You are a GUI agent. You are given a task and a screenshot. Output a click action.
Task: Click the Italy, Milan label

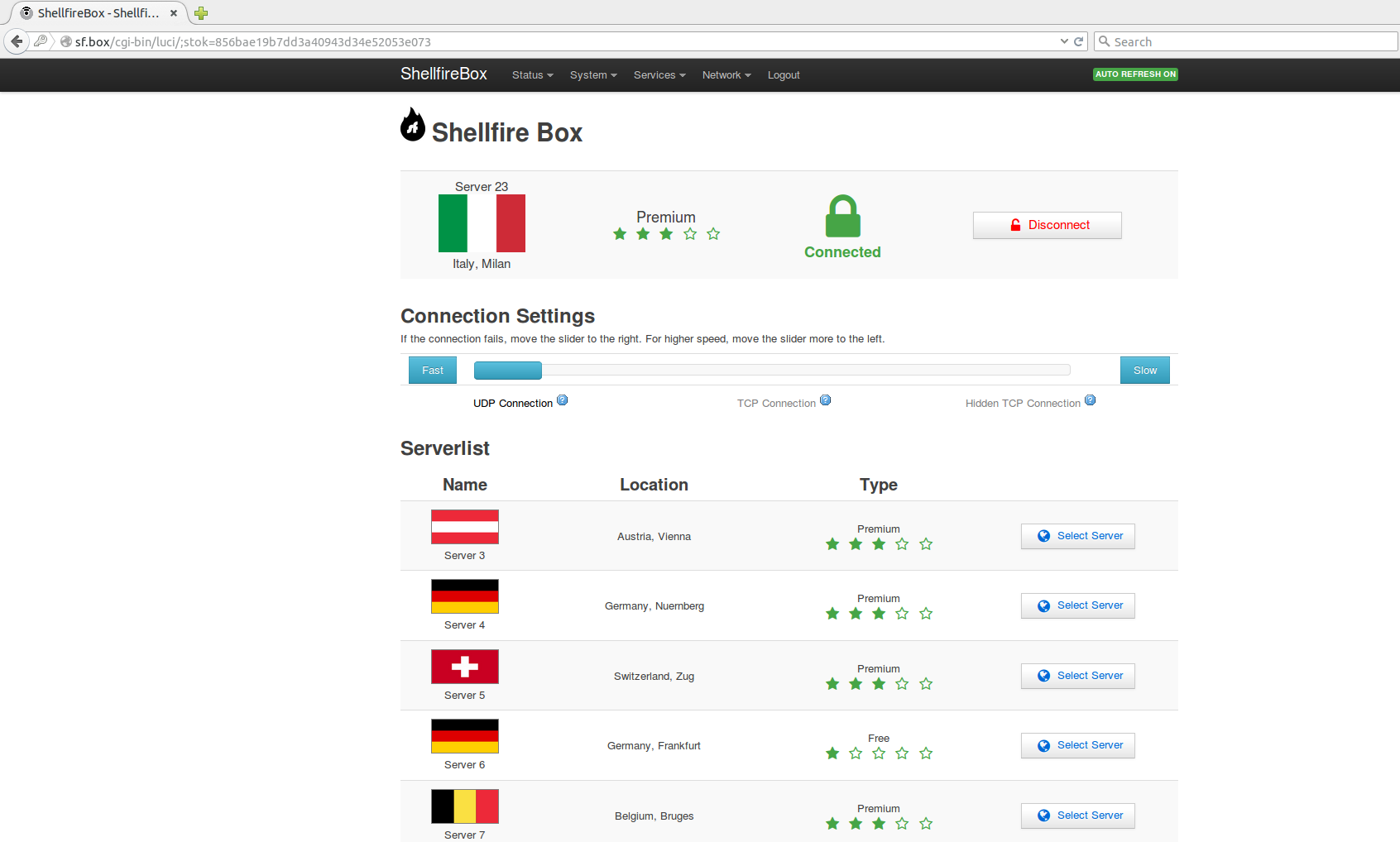click(x=482, y=264)
